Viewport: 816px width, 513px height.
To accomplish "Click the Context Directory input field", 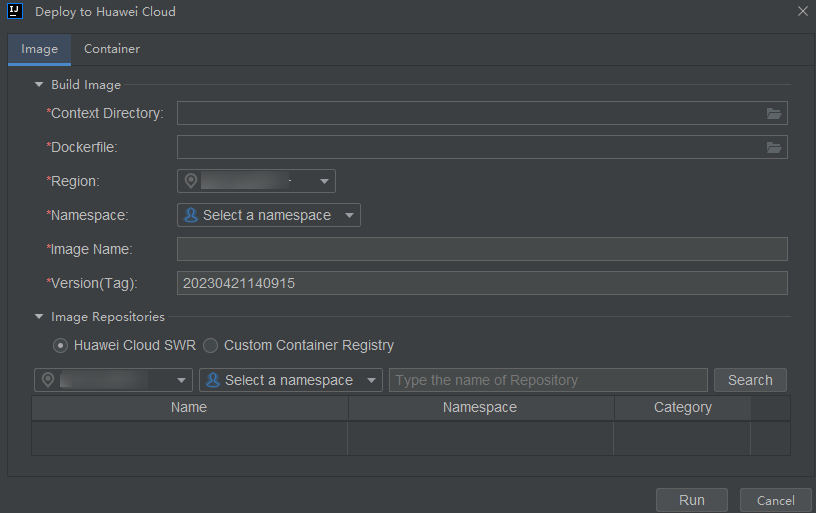I will 482,113.
